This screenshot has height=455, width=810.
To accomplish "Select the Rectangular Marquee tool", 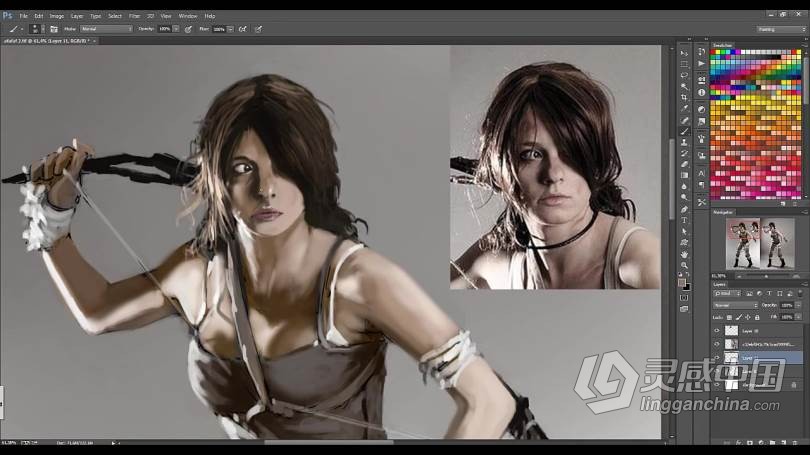I will (684, 64).
